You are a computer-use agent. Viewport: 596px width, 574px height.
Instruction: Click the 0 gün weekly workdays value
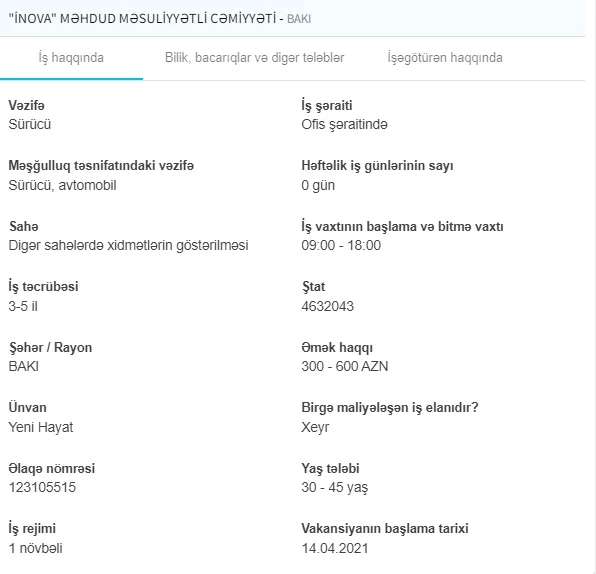click(318, 186)
